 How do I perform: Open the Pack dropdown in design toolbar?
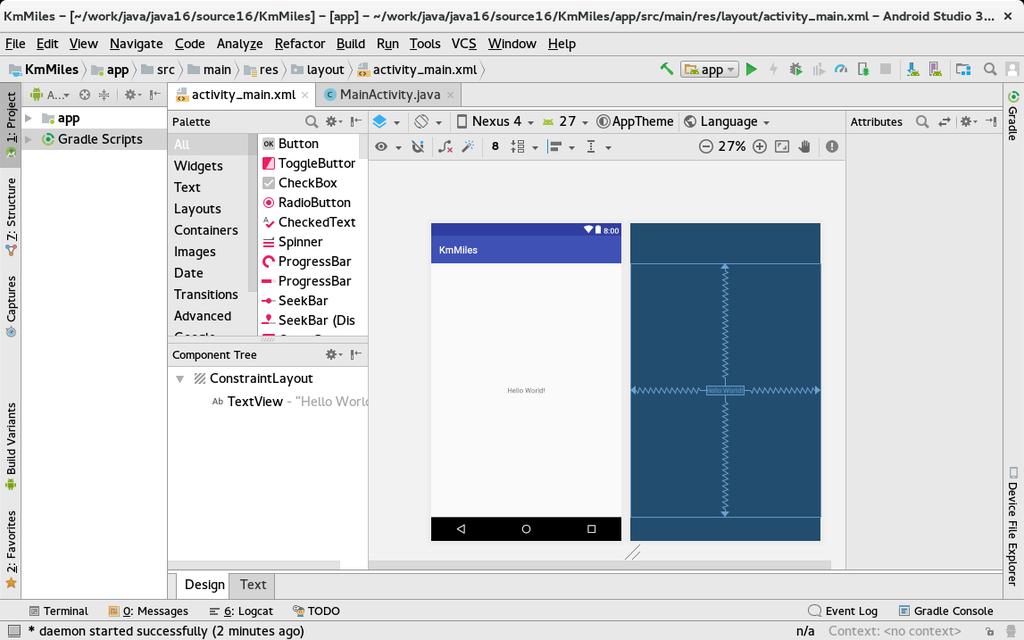click(524, 147)
